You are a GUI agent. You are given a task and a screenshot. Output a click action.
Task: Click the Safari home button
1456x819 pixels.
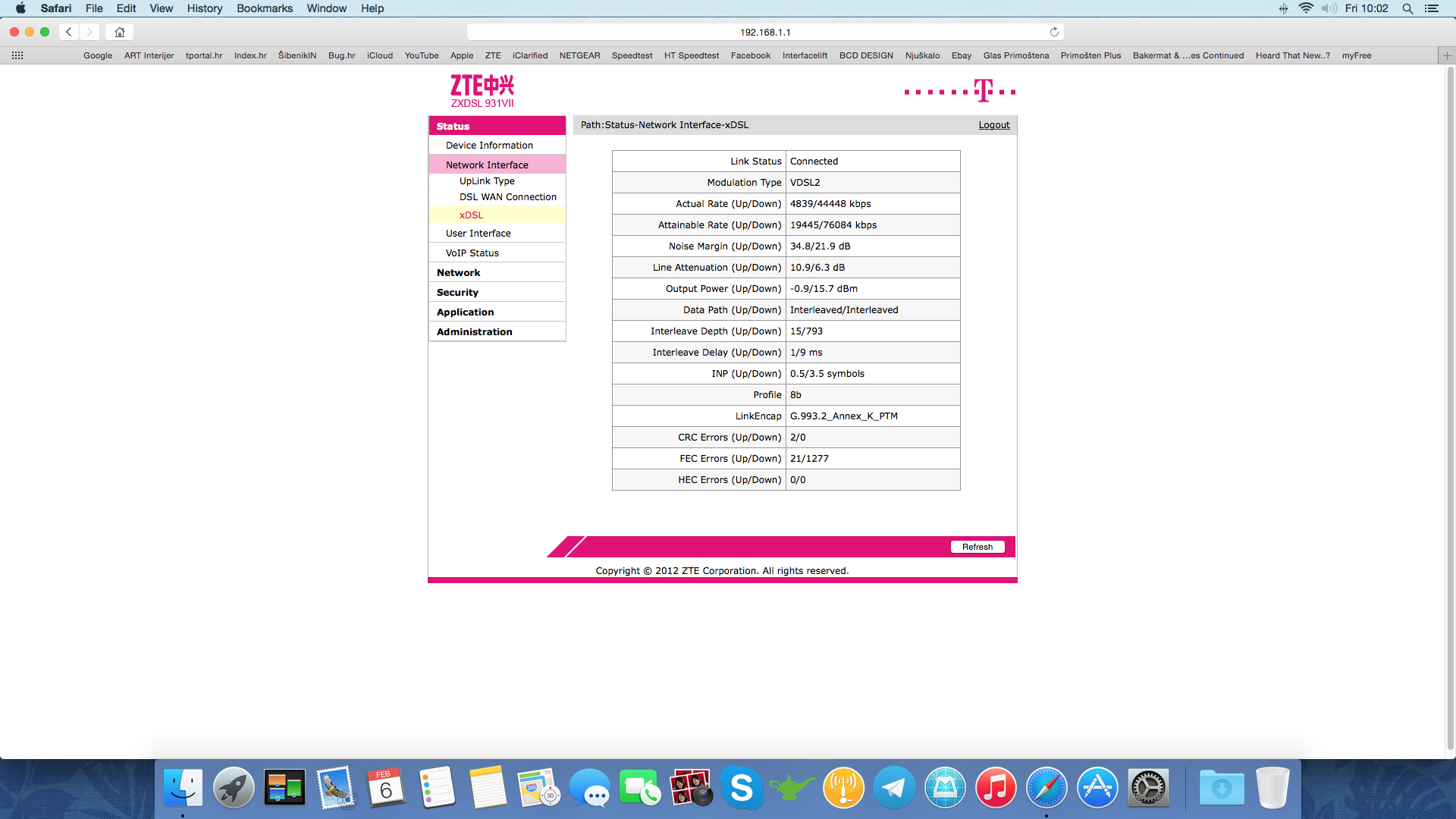pos(120,32)
